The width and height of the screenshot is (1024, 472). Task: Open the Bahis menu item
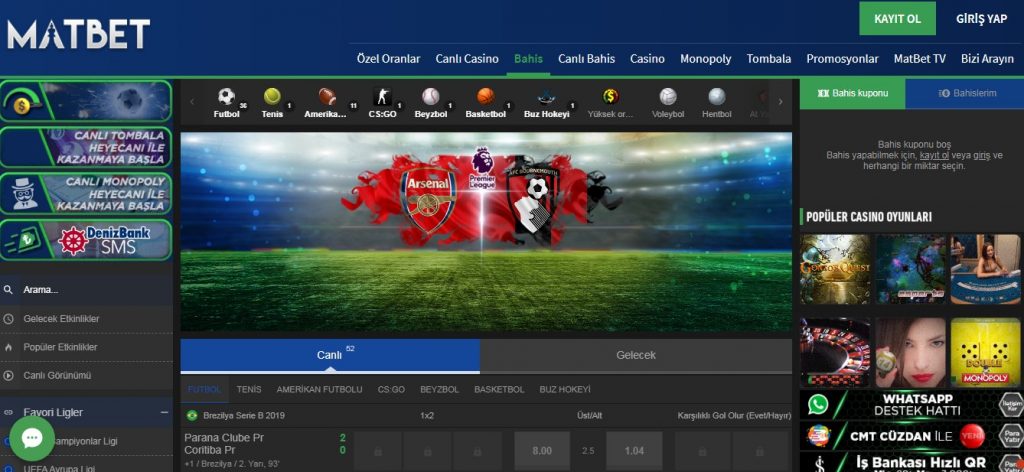point(528,59)
